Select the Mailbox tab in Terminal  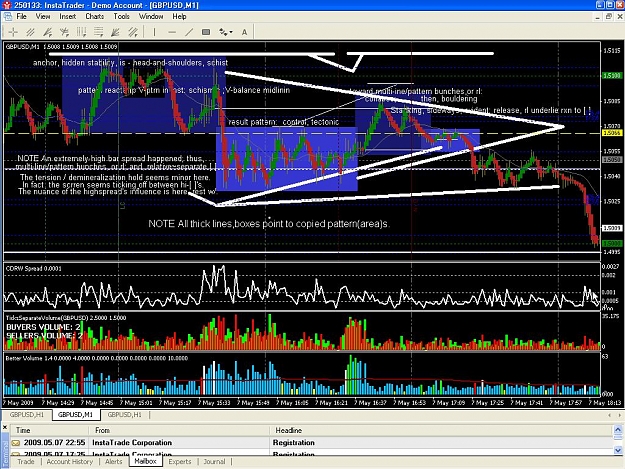[x=145, y=461]
